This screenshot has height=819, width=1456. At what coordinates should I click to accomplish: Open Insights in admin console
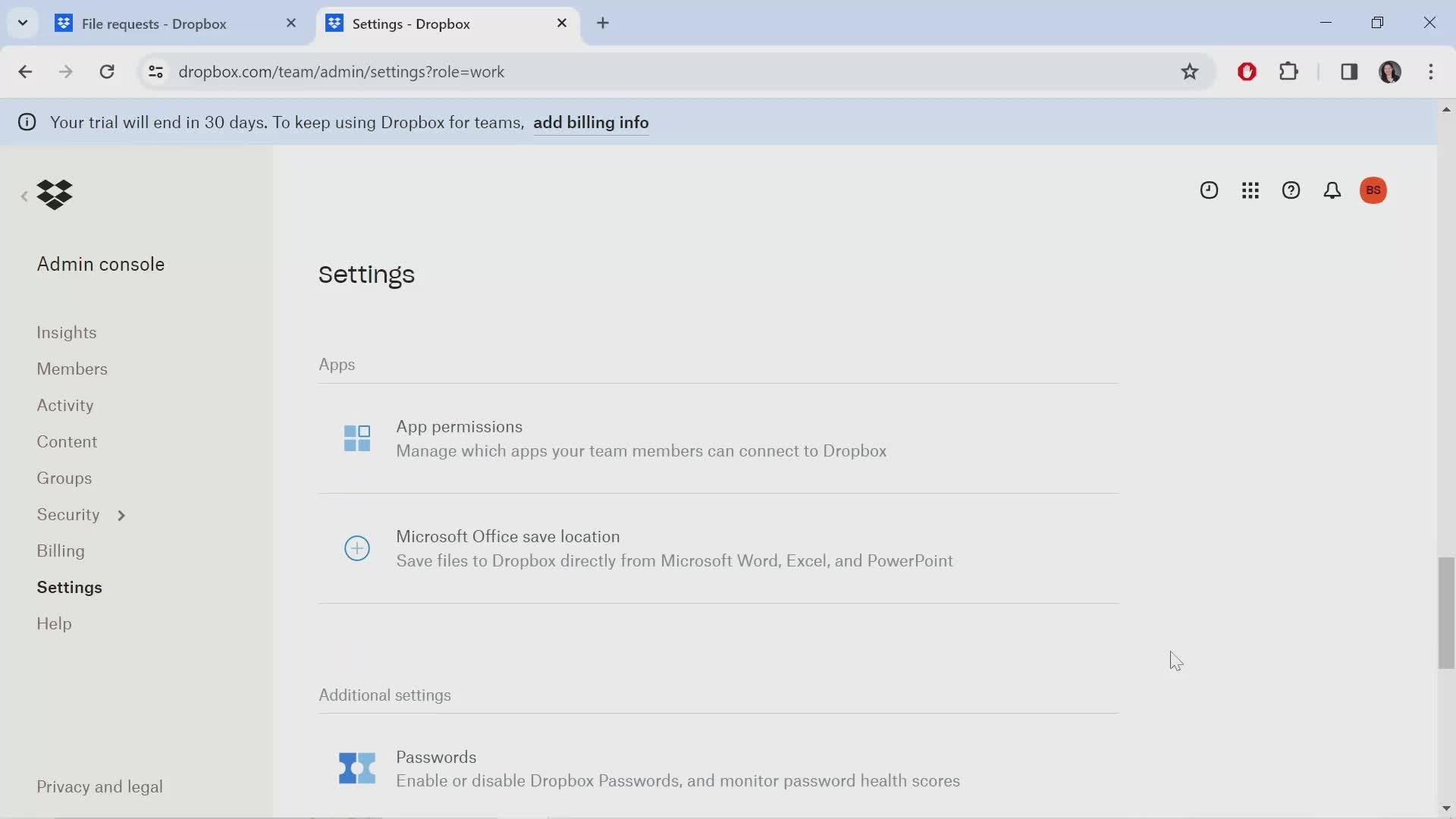(x=67, y=332)
